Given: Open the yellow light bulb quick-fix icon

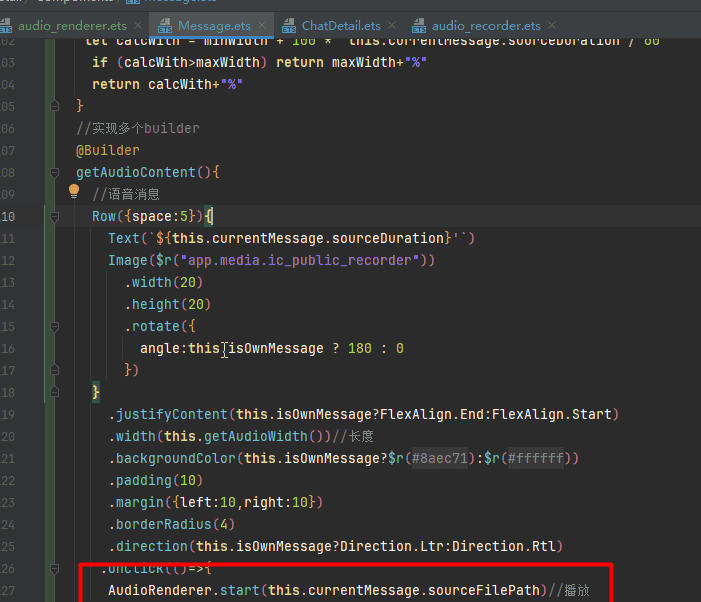Looking at the screenshot, I should pyautogui.click(x=74, y=191).
